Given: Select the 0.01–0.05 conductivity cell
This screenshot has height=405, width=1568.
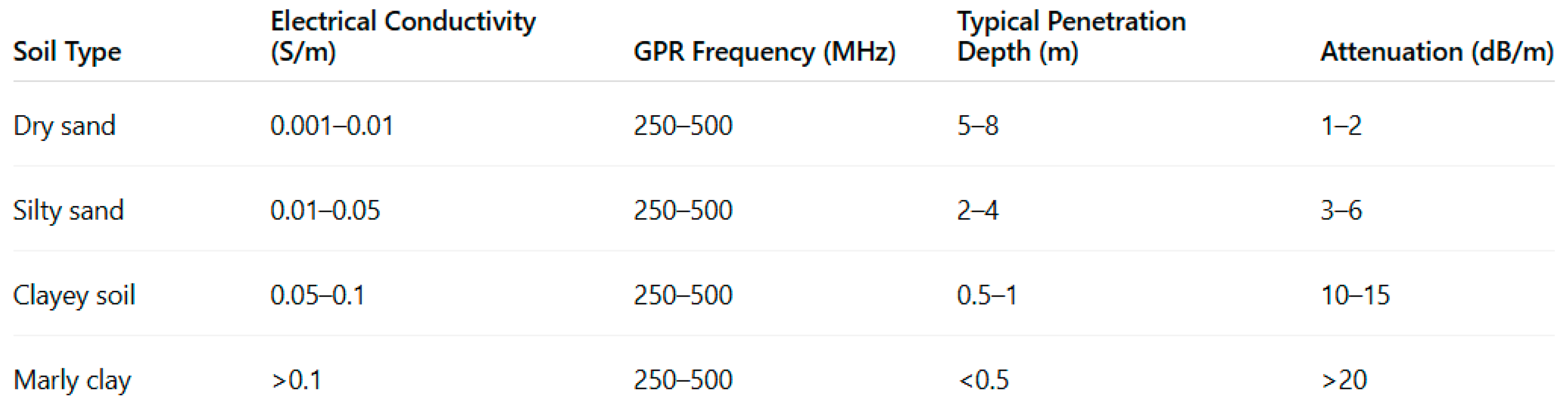Looking at the screenshot, I should pyautogui.click(x=325, y=210).
